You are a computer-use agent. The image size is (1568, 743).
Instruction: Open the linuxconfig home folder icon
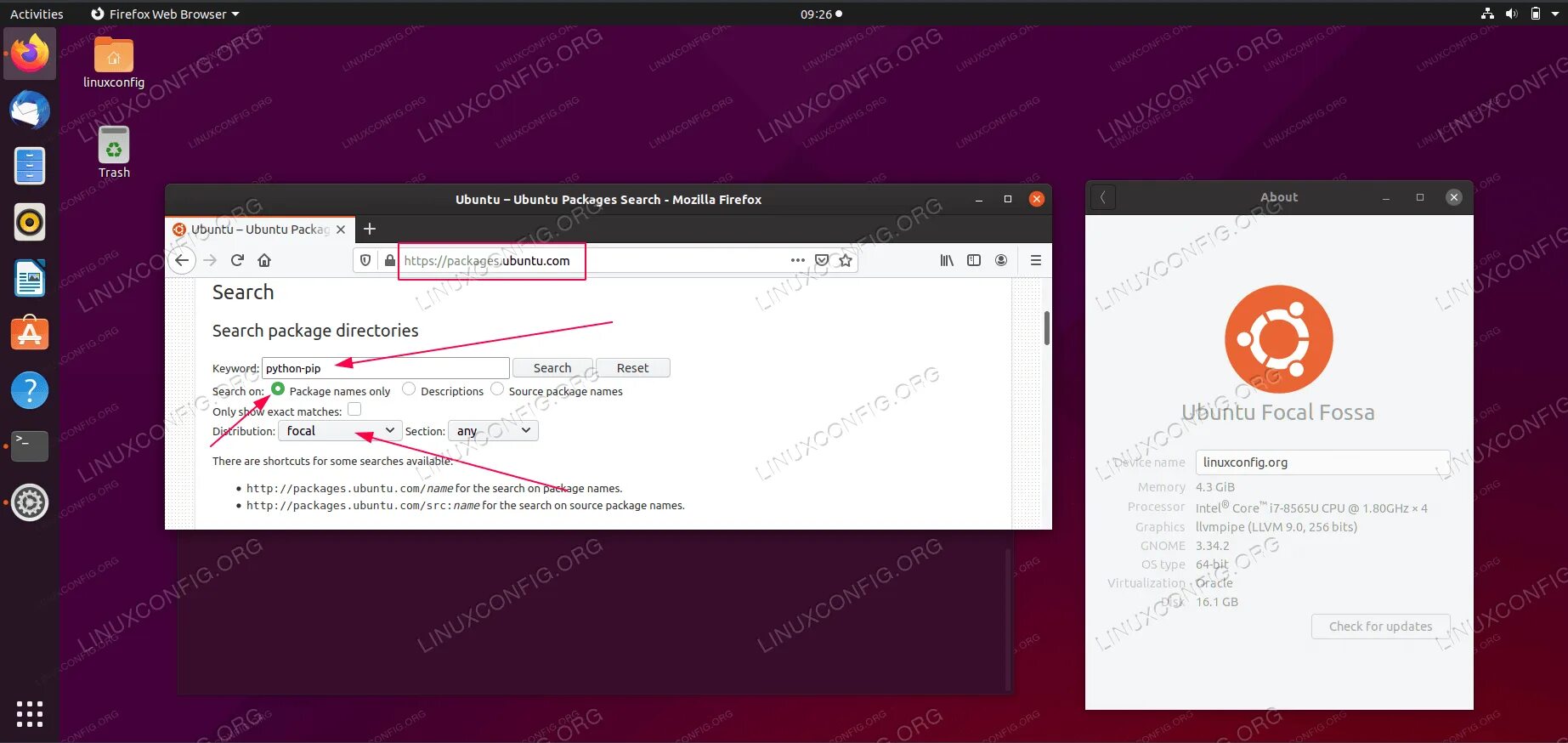pos(114,63)
